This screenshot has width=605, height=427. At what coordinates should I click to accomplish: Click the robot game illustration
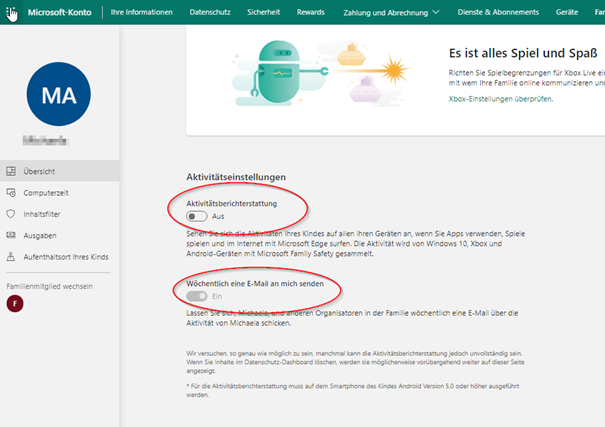[320, 73]
